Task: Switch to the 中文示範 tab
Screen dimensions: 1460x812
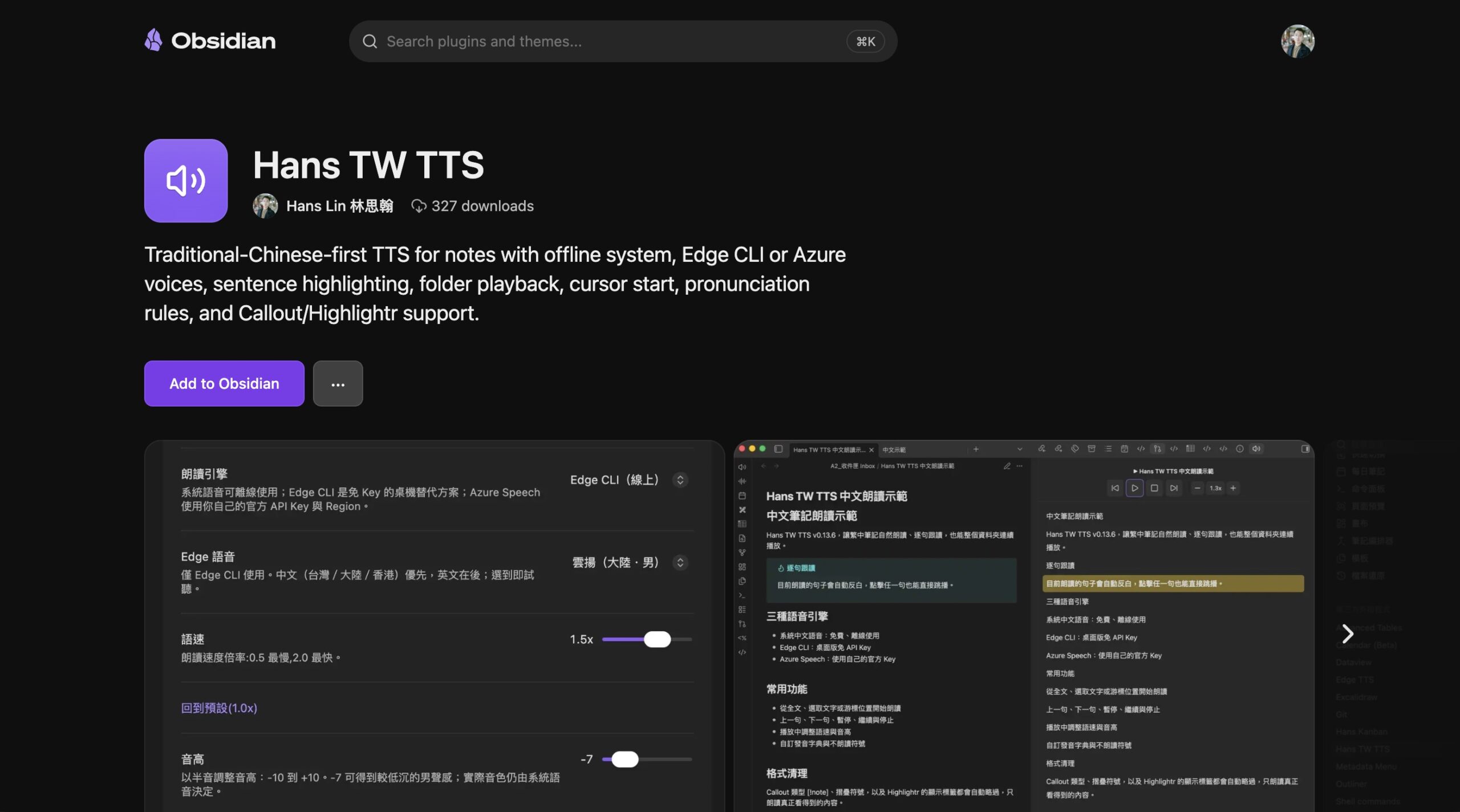Action: point(894,450)
